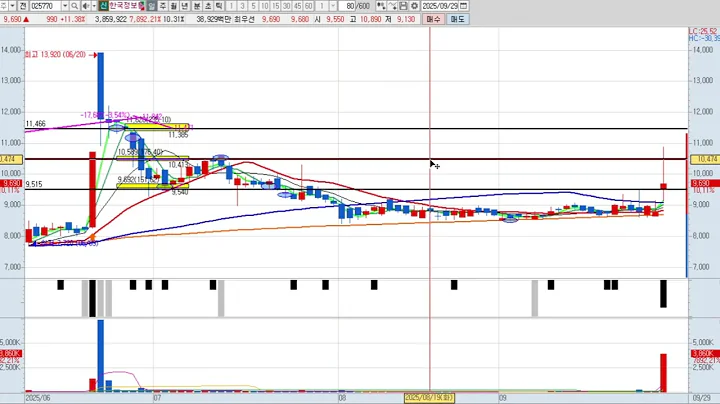Click the yellow 10,474 price tag on left axis
Image resolution: width=720 pixels, height=404 pixels.
[11, 159]
